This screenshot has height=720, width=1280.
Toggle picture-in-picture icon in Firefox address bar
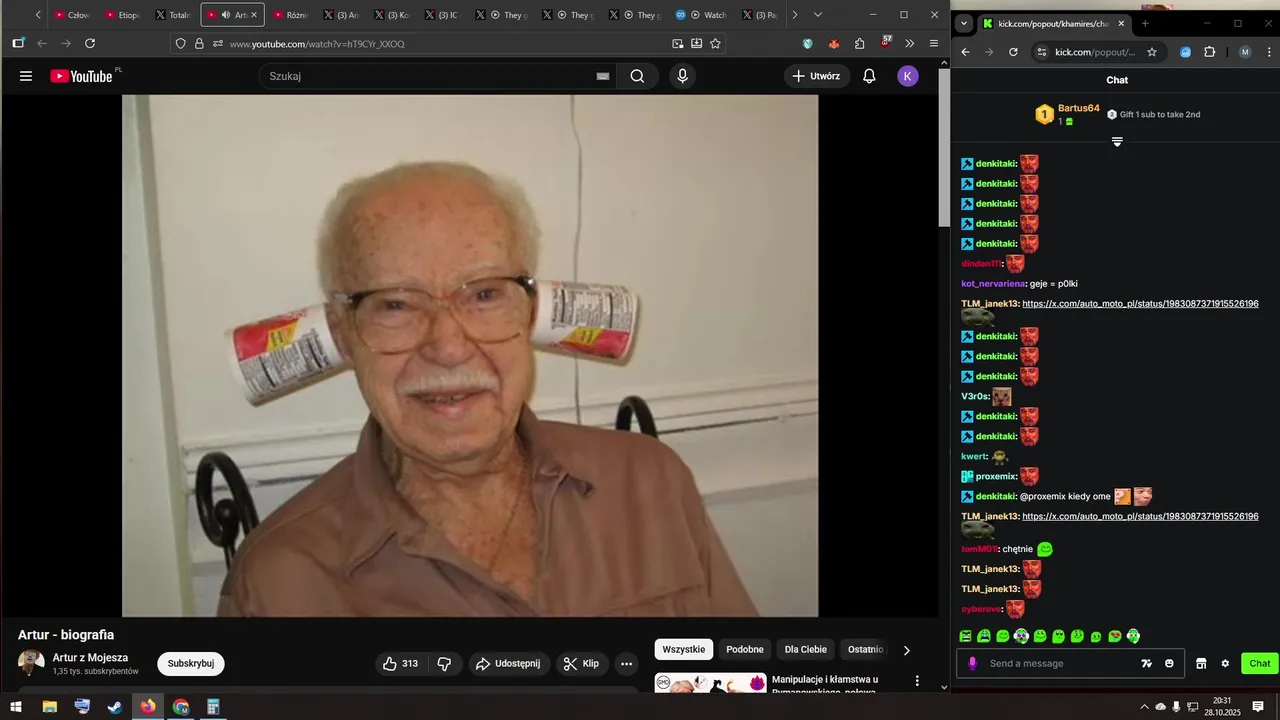coord(678,44)
